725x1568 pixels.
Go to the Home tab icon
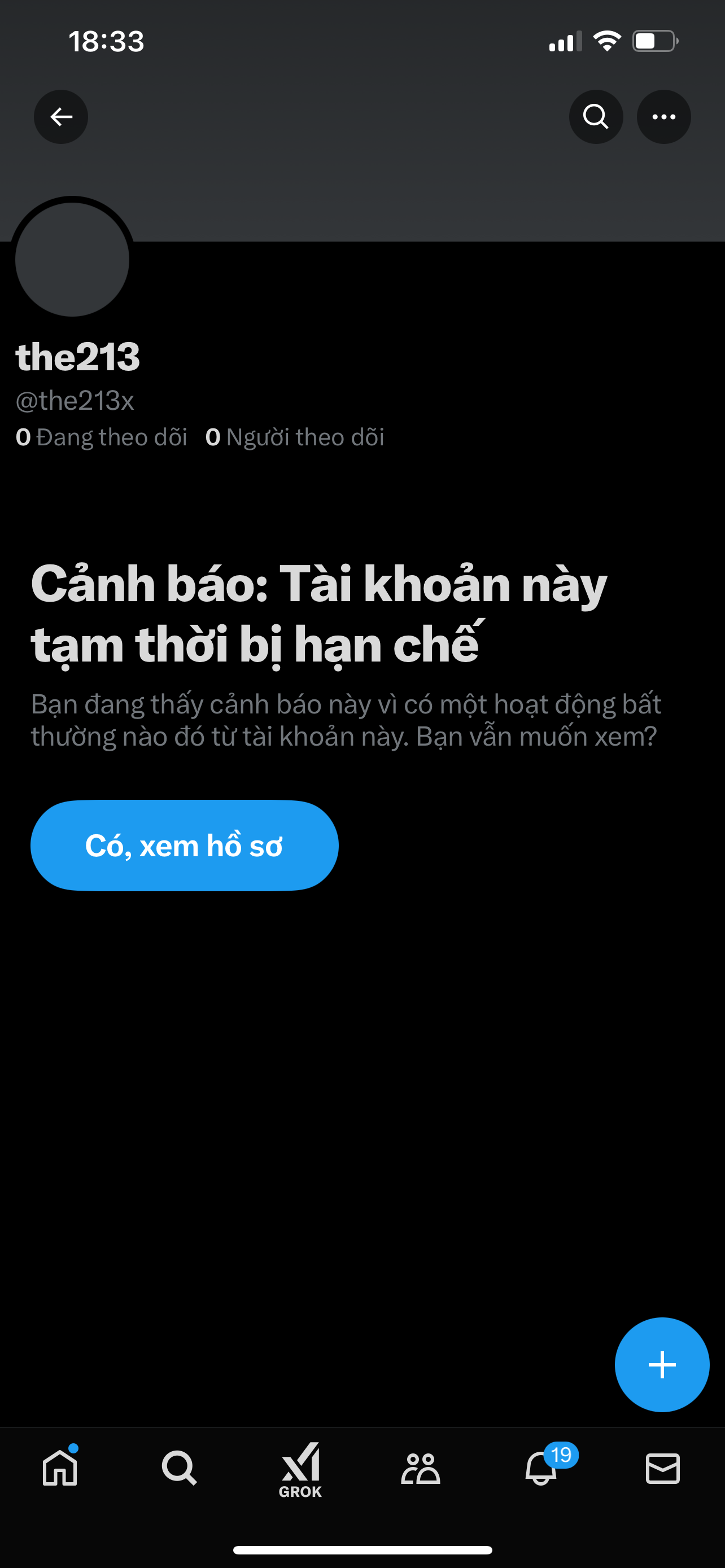click(x=60, y=1468)
